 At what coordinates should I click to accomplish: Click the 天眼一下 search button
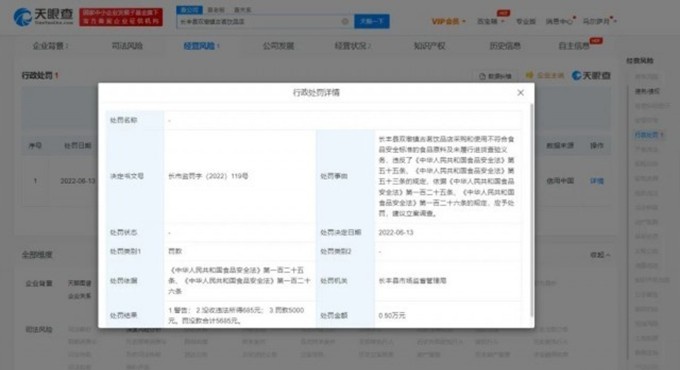[x=372, y=21]
